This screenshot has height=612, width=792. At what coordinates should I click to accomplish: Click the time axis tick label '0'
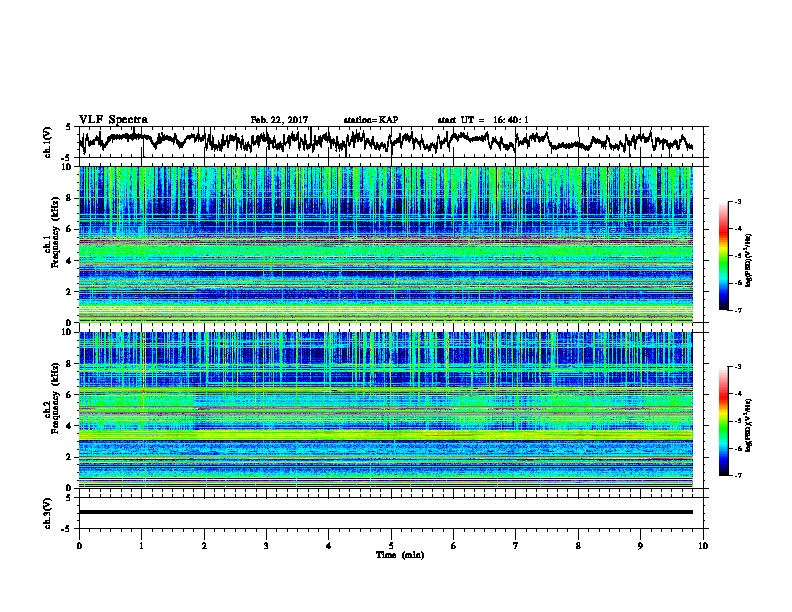click(79, 546)
